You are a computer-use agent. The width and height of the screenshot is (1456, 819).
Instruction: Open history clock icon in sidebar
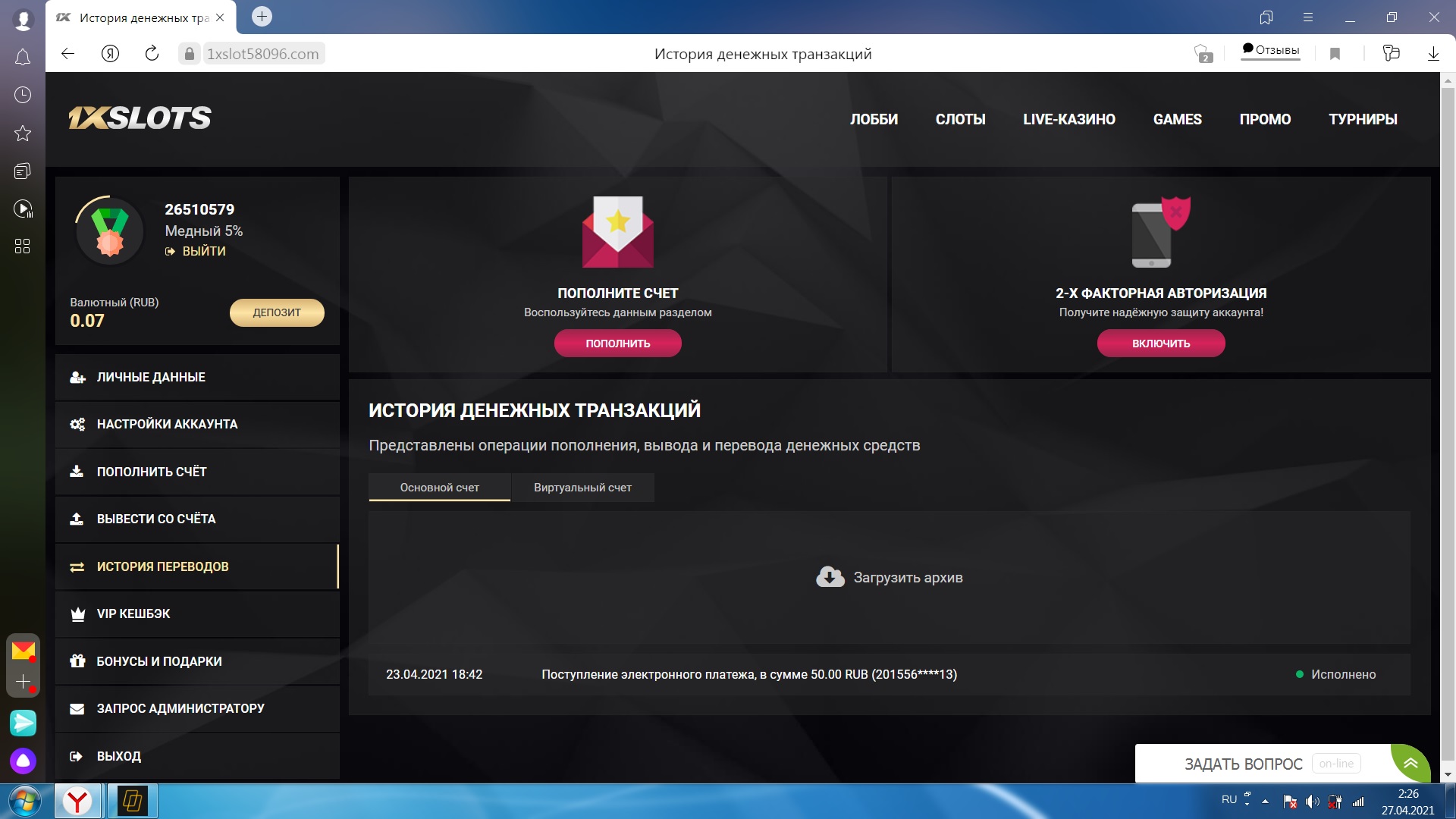click(23, 95)
